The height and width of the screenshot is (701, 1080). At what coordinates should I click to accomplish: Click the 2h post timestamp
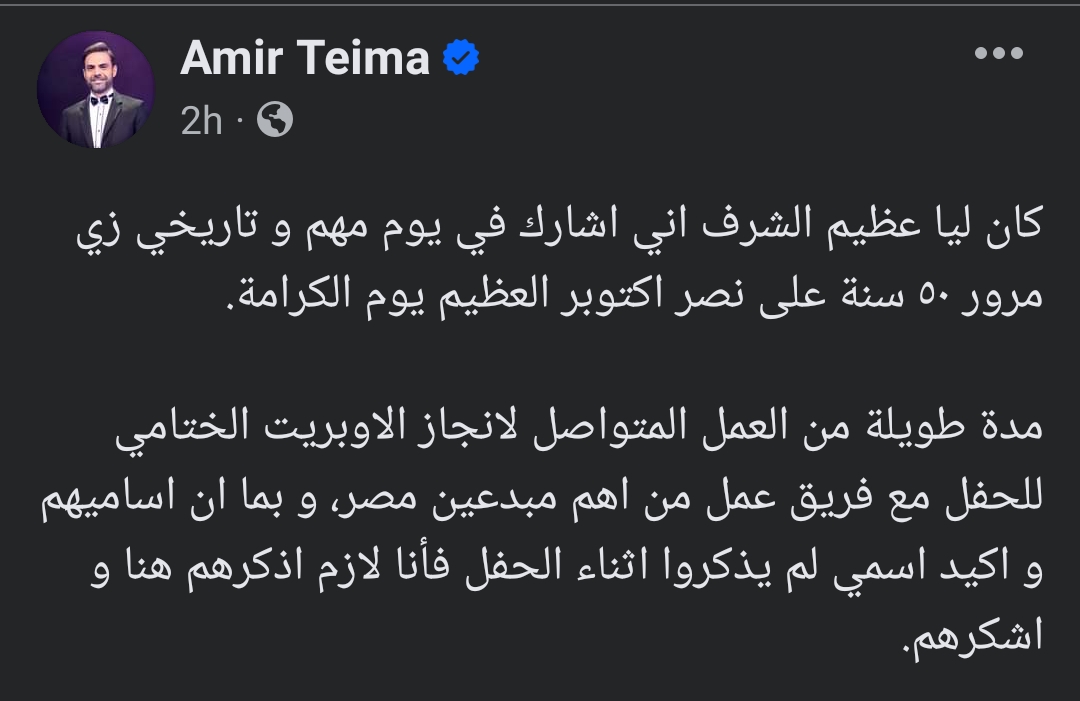point(201,121)
